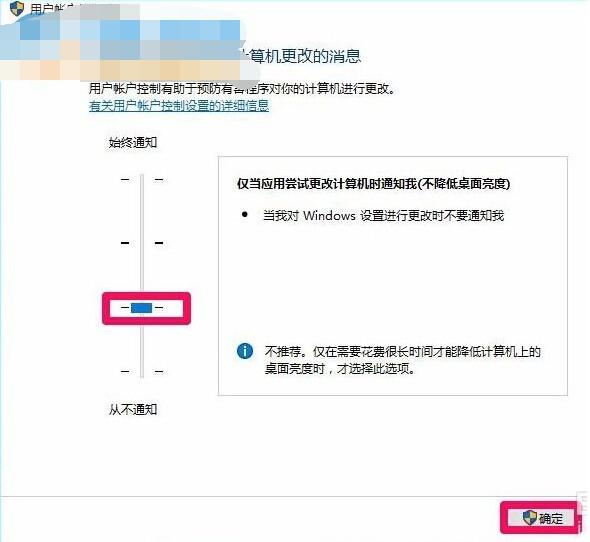This screenshot has height=542, width=590.
Task: Click the shield 确定 button to confirm
Action: click(541, 518)
